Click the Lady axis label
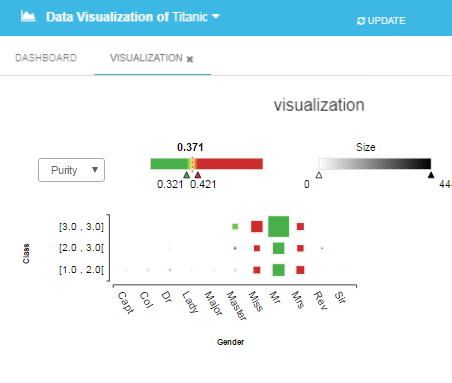 pos(190,302)
